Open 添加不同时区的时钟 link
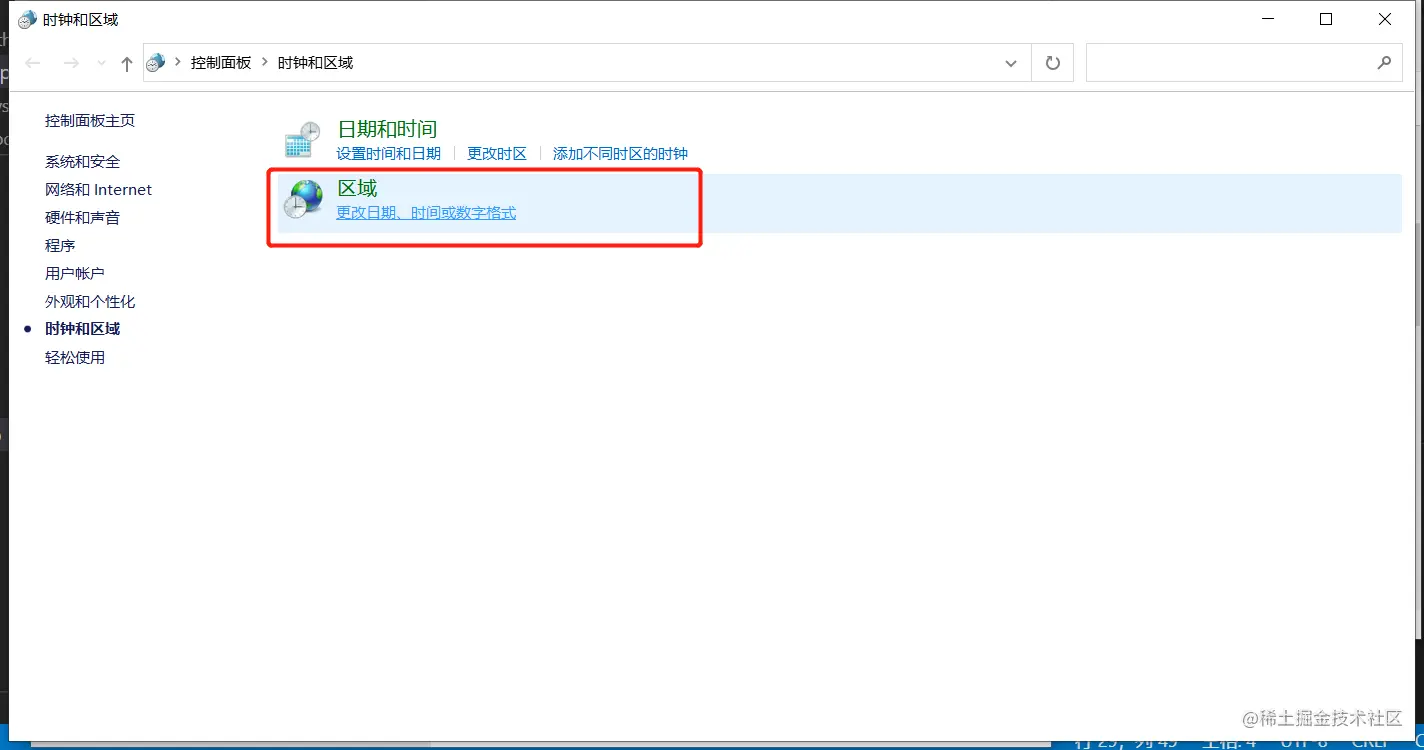Image resolution: width=1424 pixels, height=750 pixels. [620, 154]
